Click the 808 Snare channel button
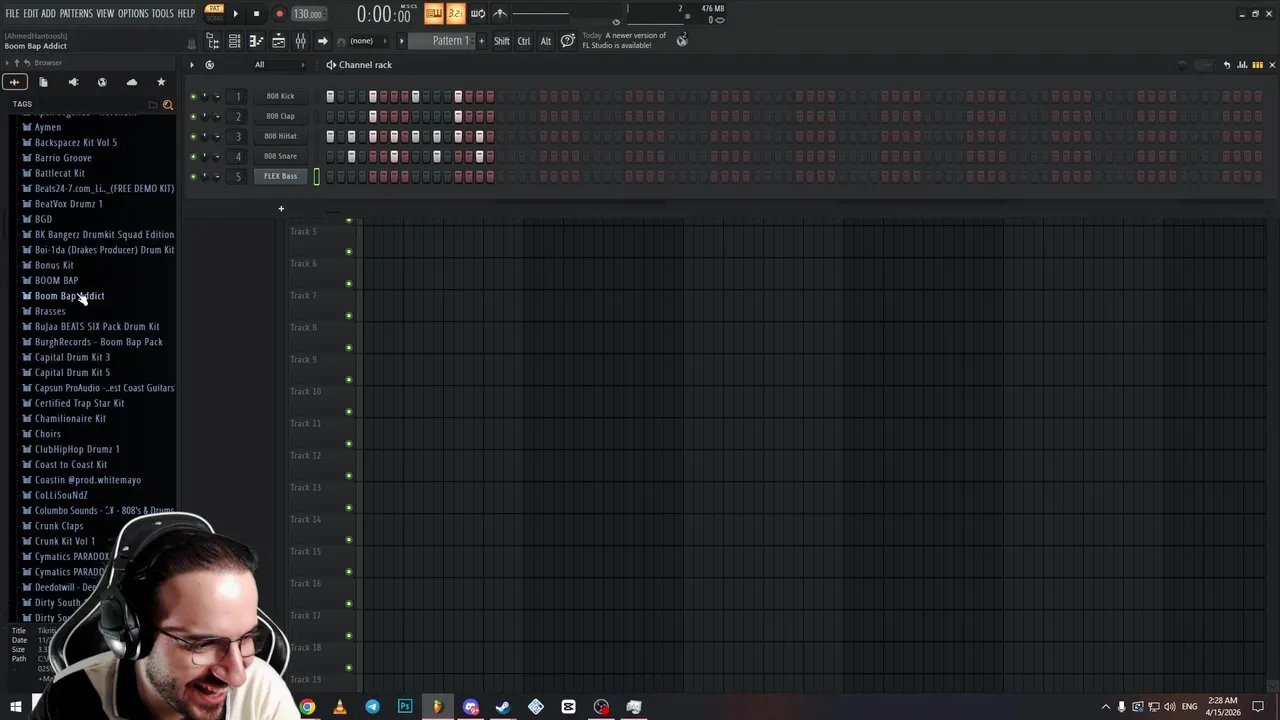Image resolution: width=1280 pixels, height=720 pixels. [x=281, y=156]
